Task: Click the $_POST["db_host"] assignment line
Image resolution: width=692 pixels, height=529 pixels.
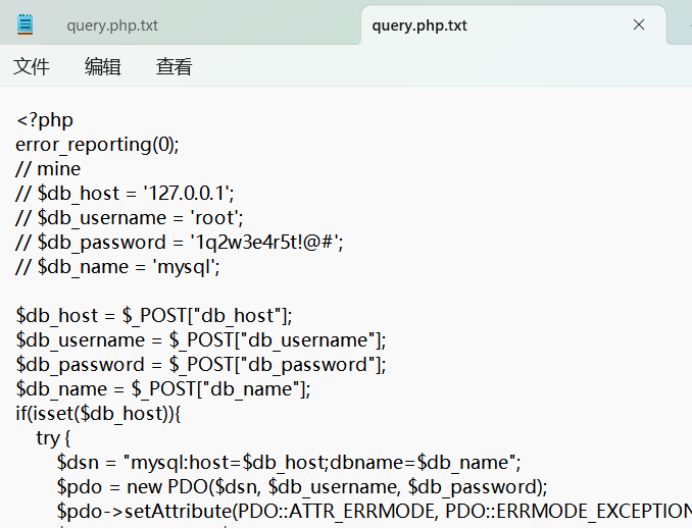Action: pos(154,315)
